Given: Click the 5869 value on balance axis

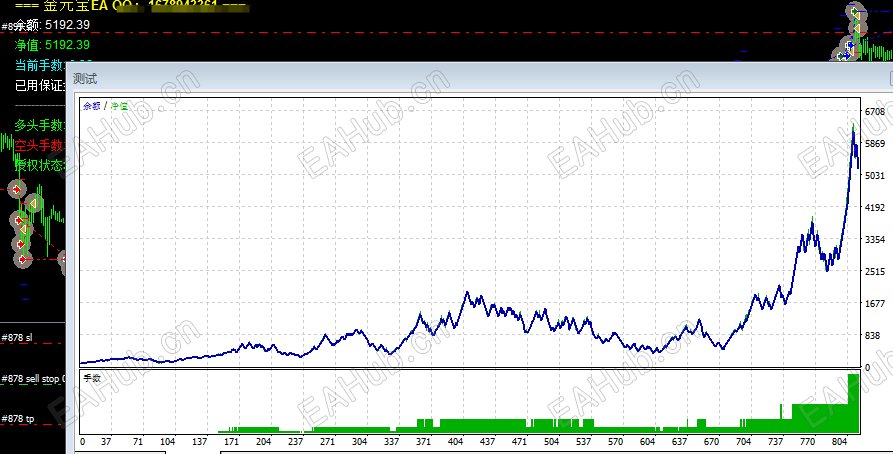Looking at the screenshot, I should tap(875, 144).
